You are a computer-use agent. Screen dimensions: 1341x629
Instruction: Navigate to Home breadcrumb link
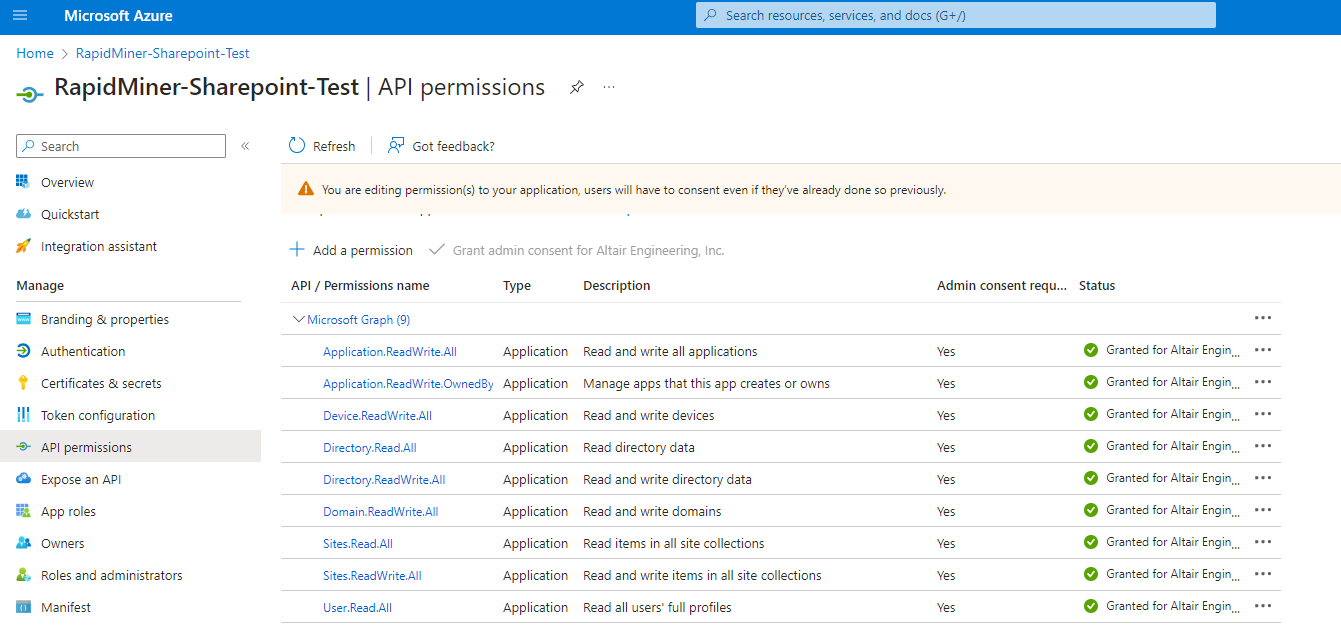[35, 53]
